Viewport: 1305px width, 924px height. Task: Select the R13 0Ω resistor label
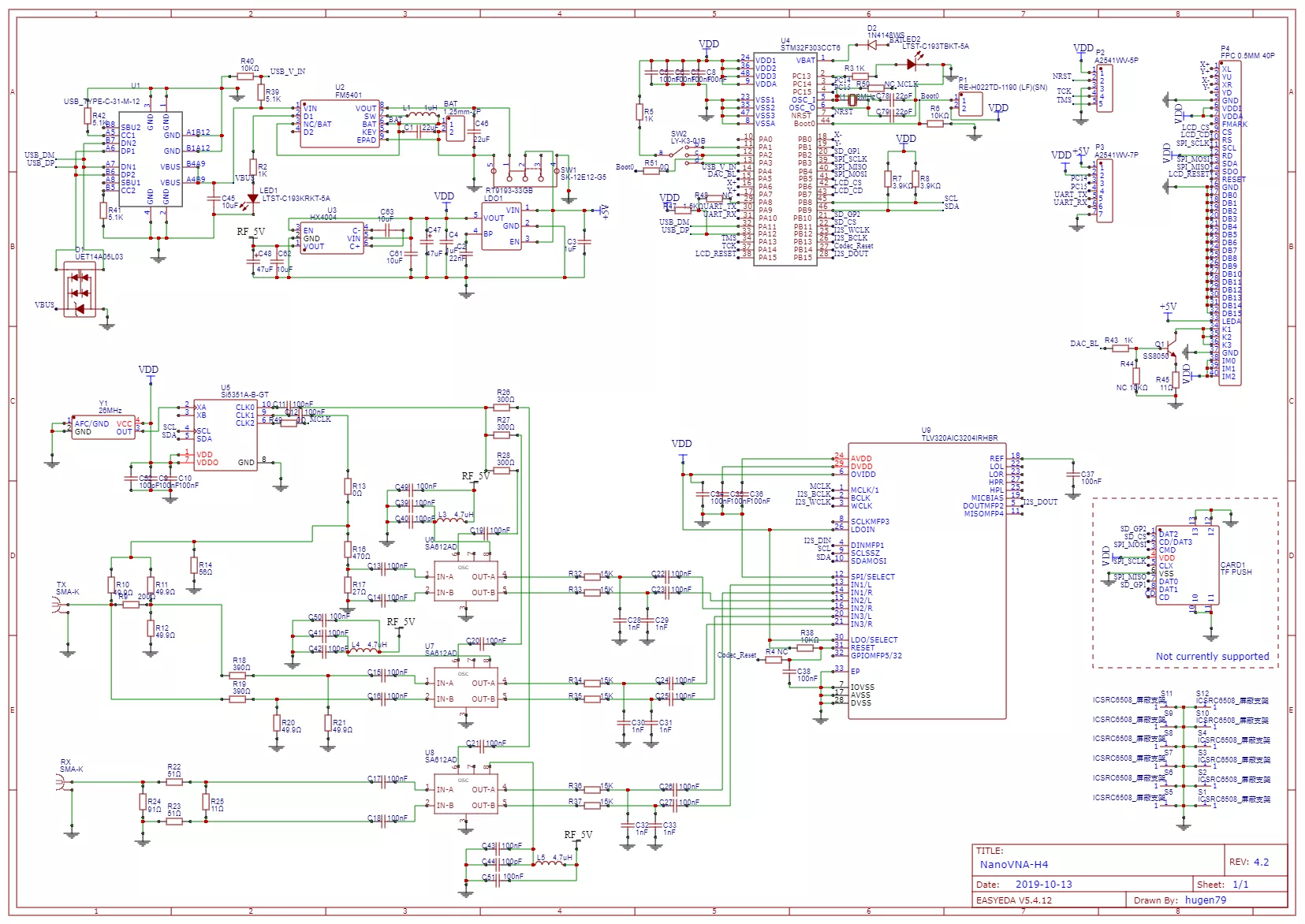[x=359, y=490]
